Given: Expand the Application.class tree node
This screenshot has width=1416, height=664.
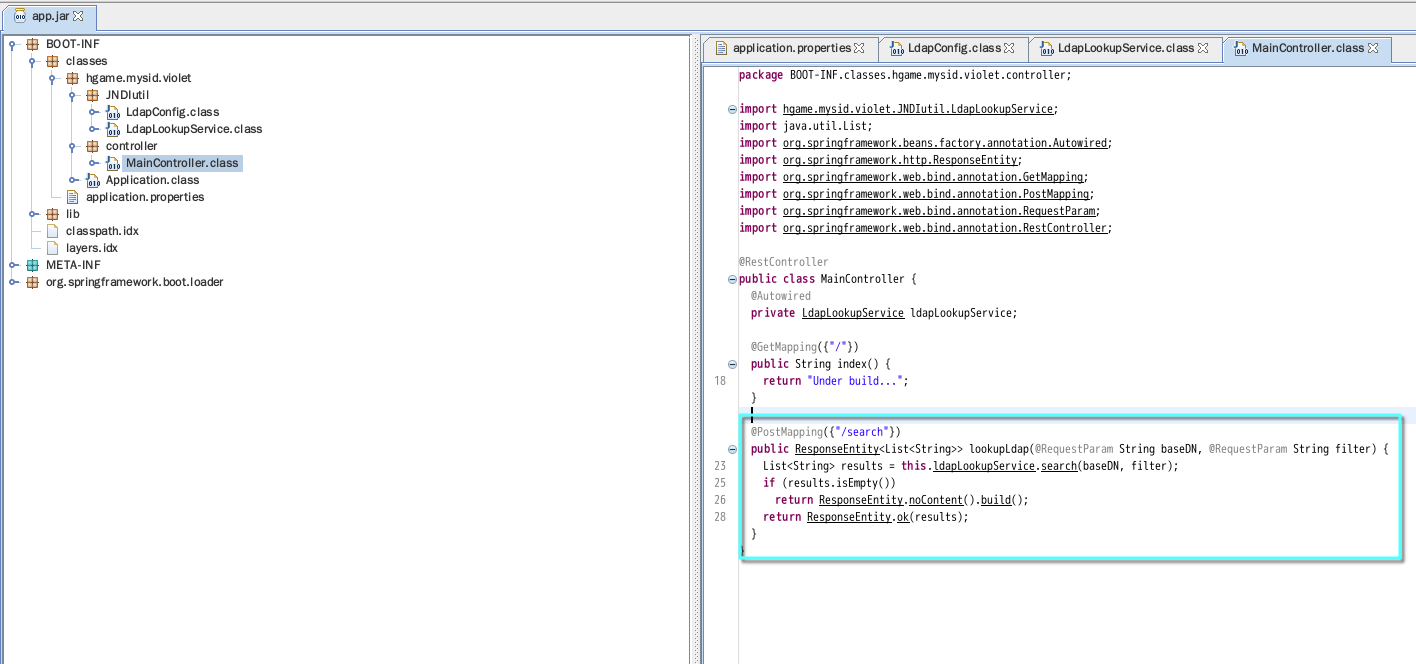Looking at the screenshot, I should pos(74,180).
